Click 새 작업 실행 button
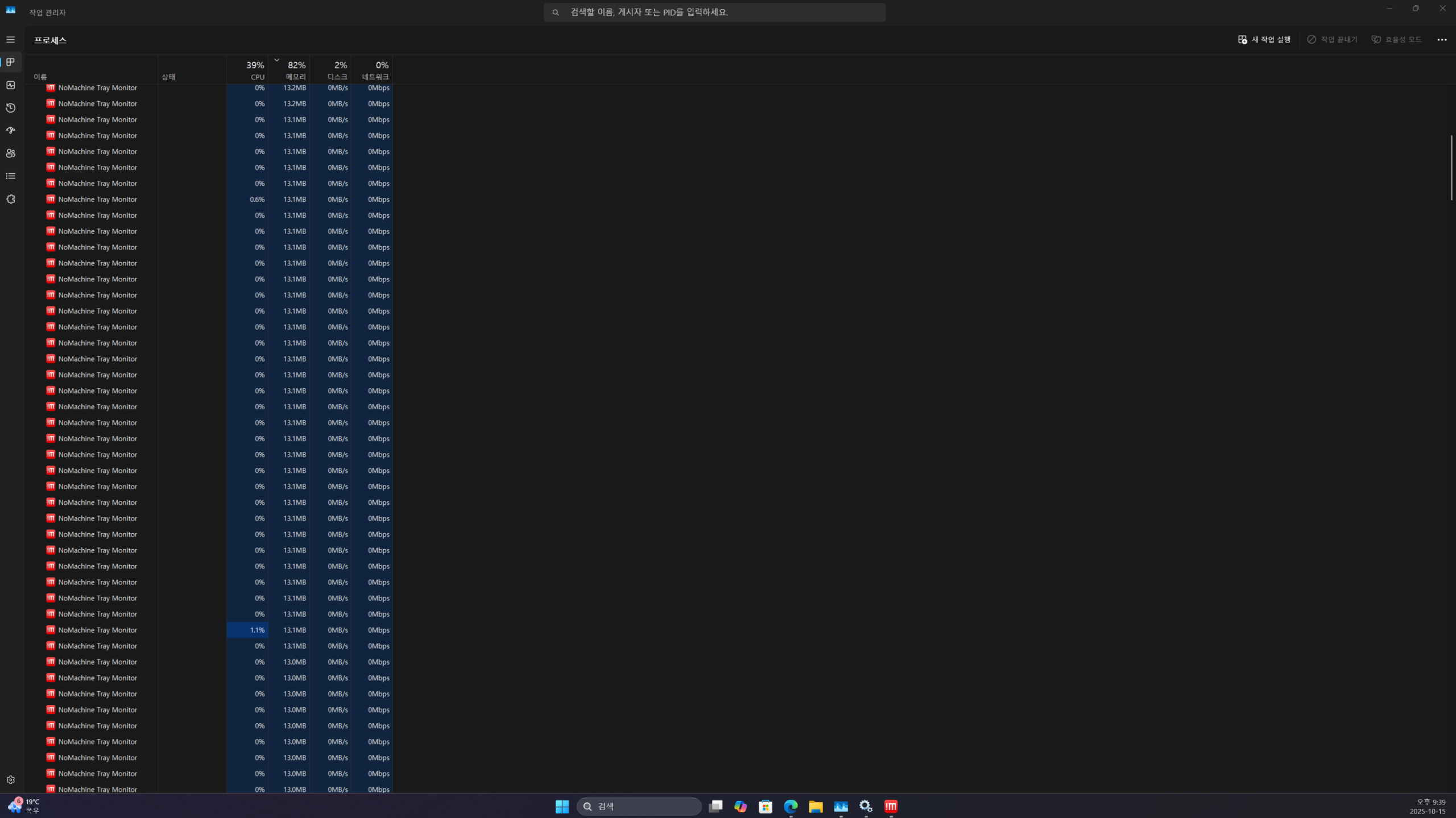The image size is (1456, 818). tap(1264, 40)
